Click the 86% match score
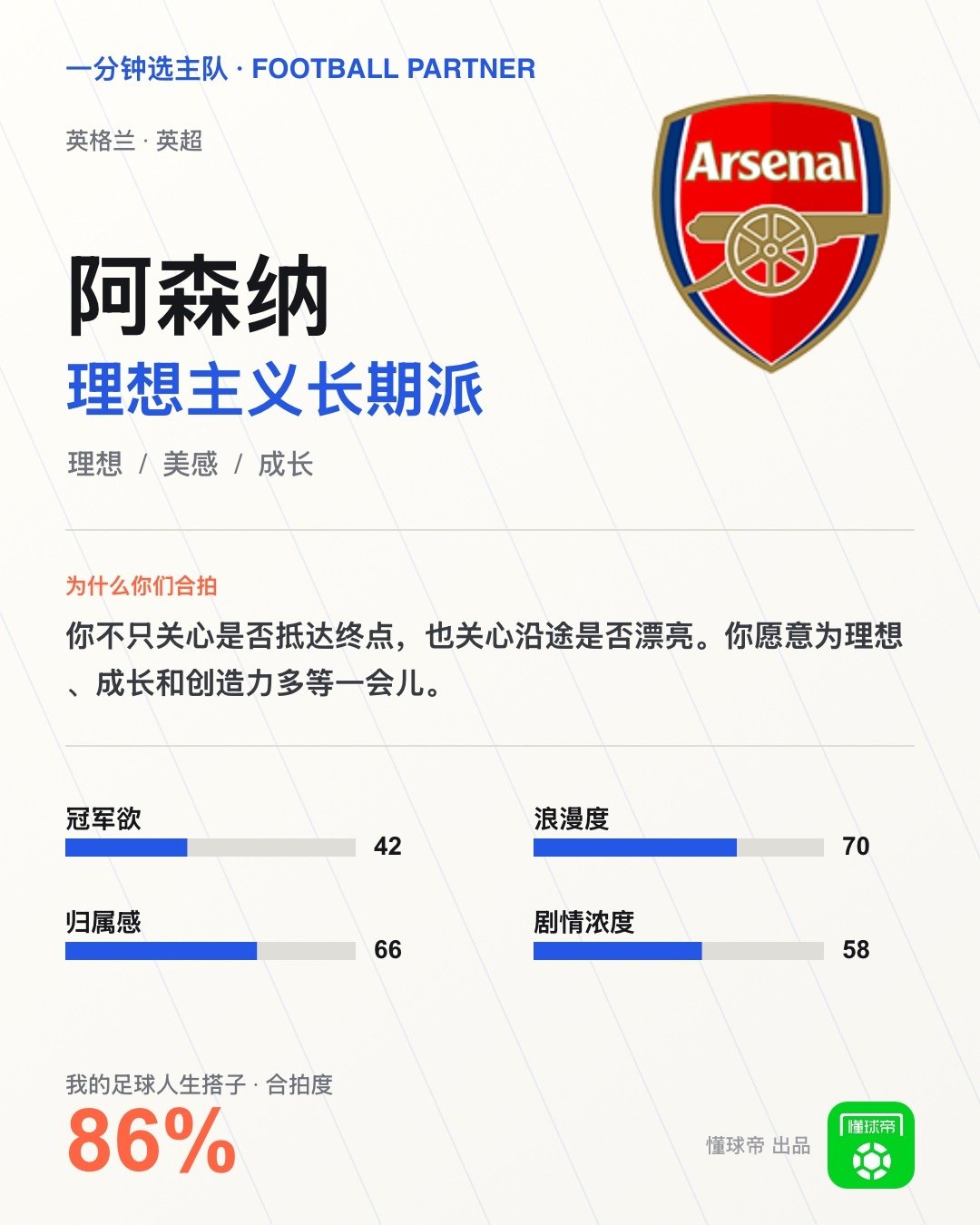Viewport: 980px width, 1225px height. tap(152, 1141)
